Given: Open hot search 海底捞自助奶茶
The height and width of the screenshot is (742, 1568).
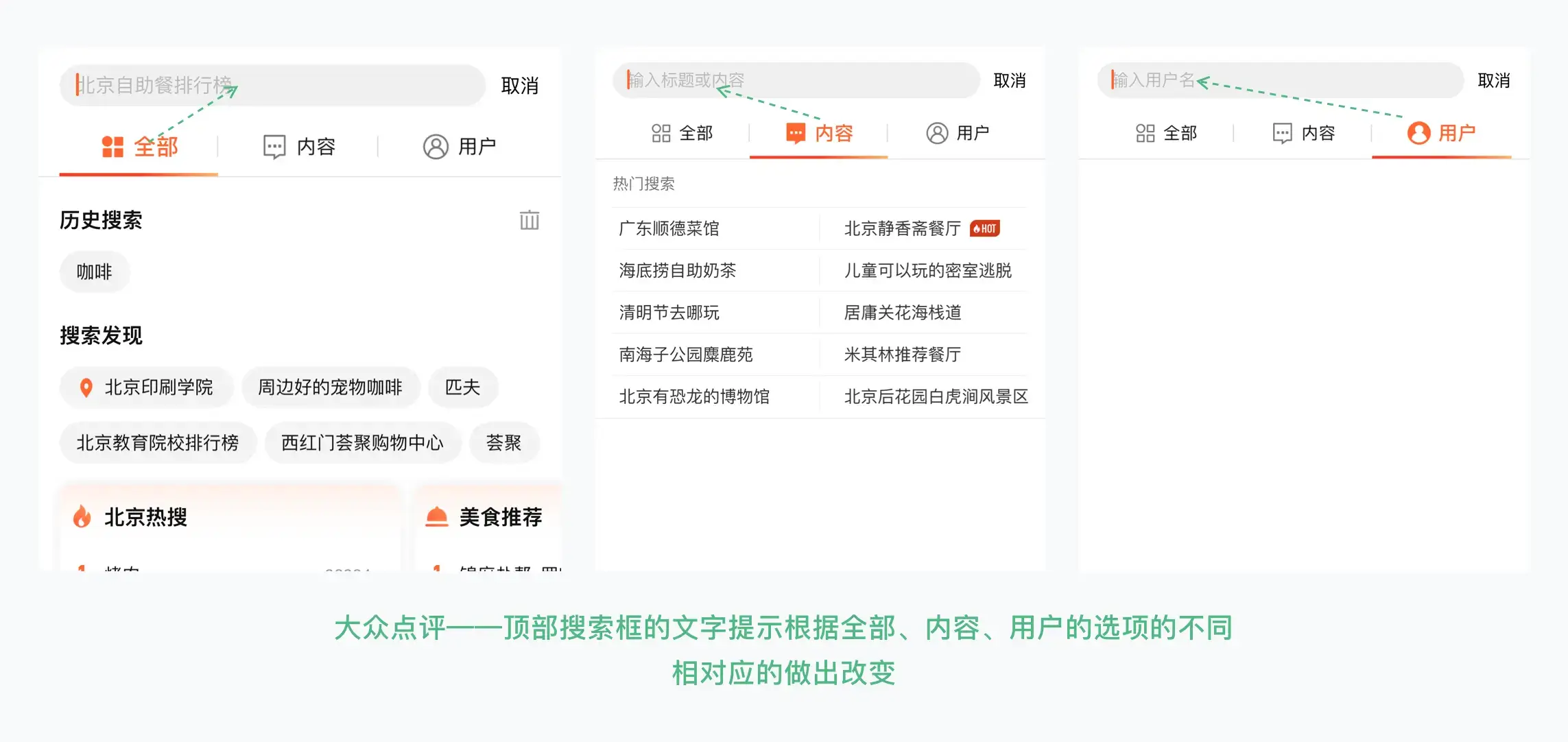Looking at the screenshot, I should [677, 271].
